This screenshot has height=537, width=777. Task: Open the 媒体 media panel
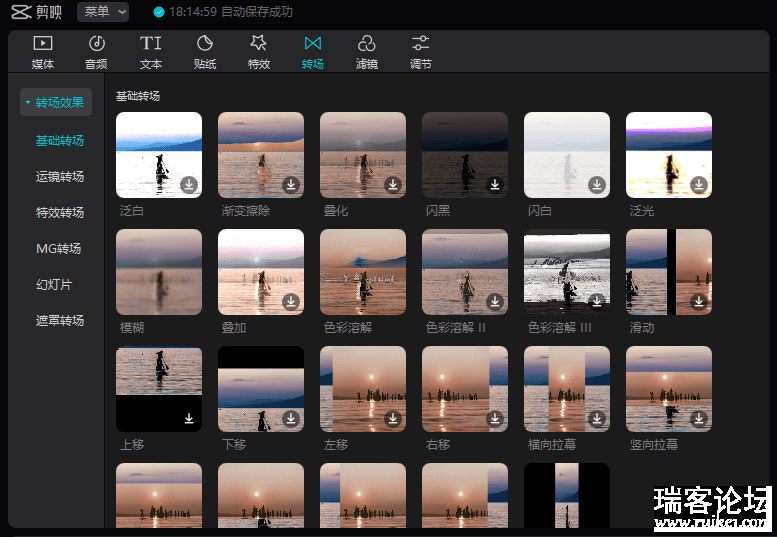[x=43, y=52]
